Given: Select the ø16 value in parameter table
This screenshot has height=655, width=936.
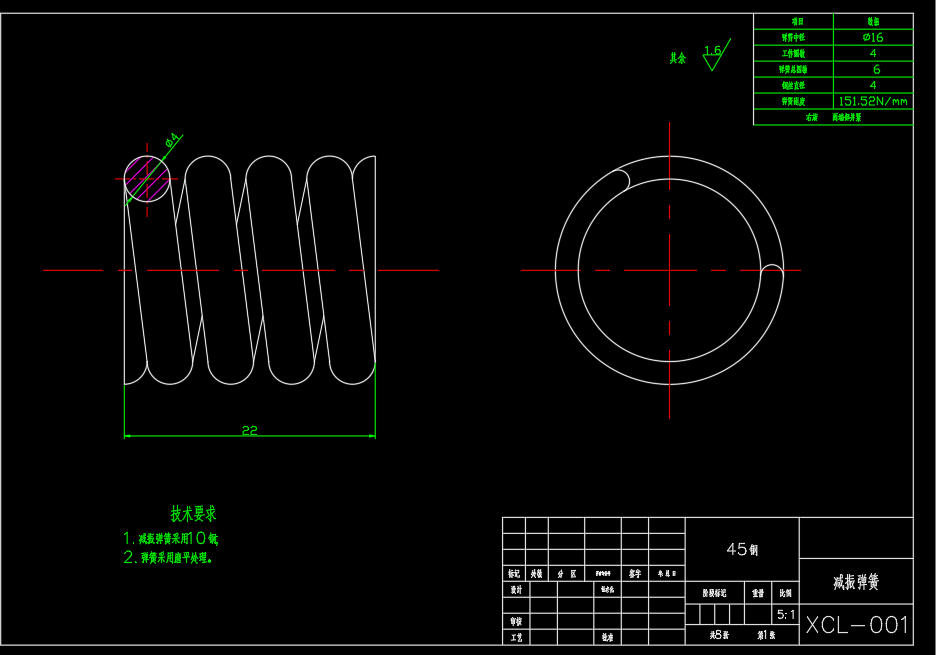Looking at the screenshot, I should (872, 37).
